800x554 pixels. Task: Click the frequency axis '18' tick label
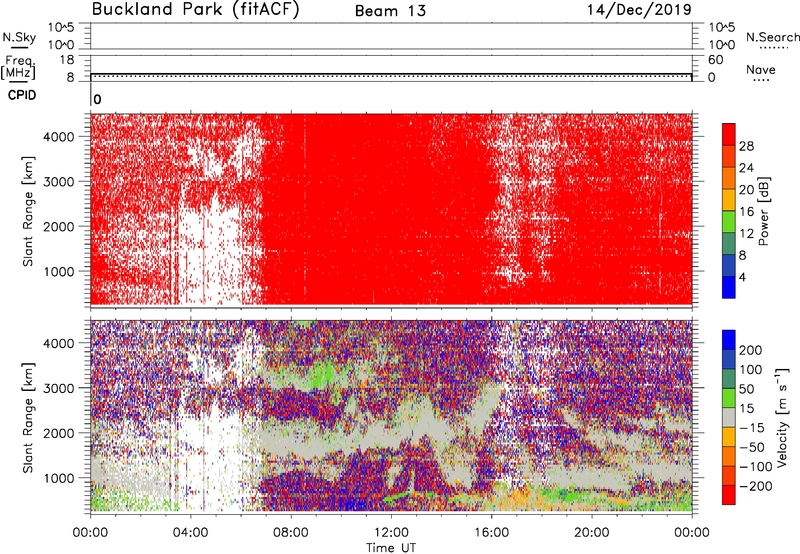coord(67,60)
